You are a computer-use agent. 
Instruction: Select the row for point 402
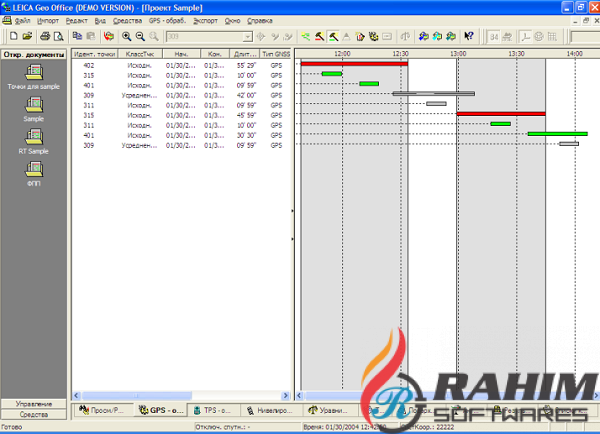(181, 65)
